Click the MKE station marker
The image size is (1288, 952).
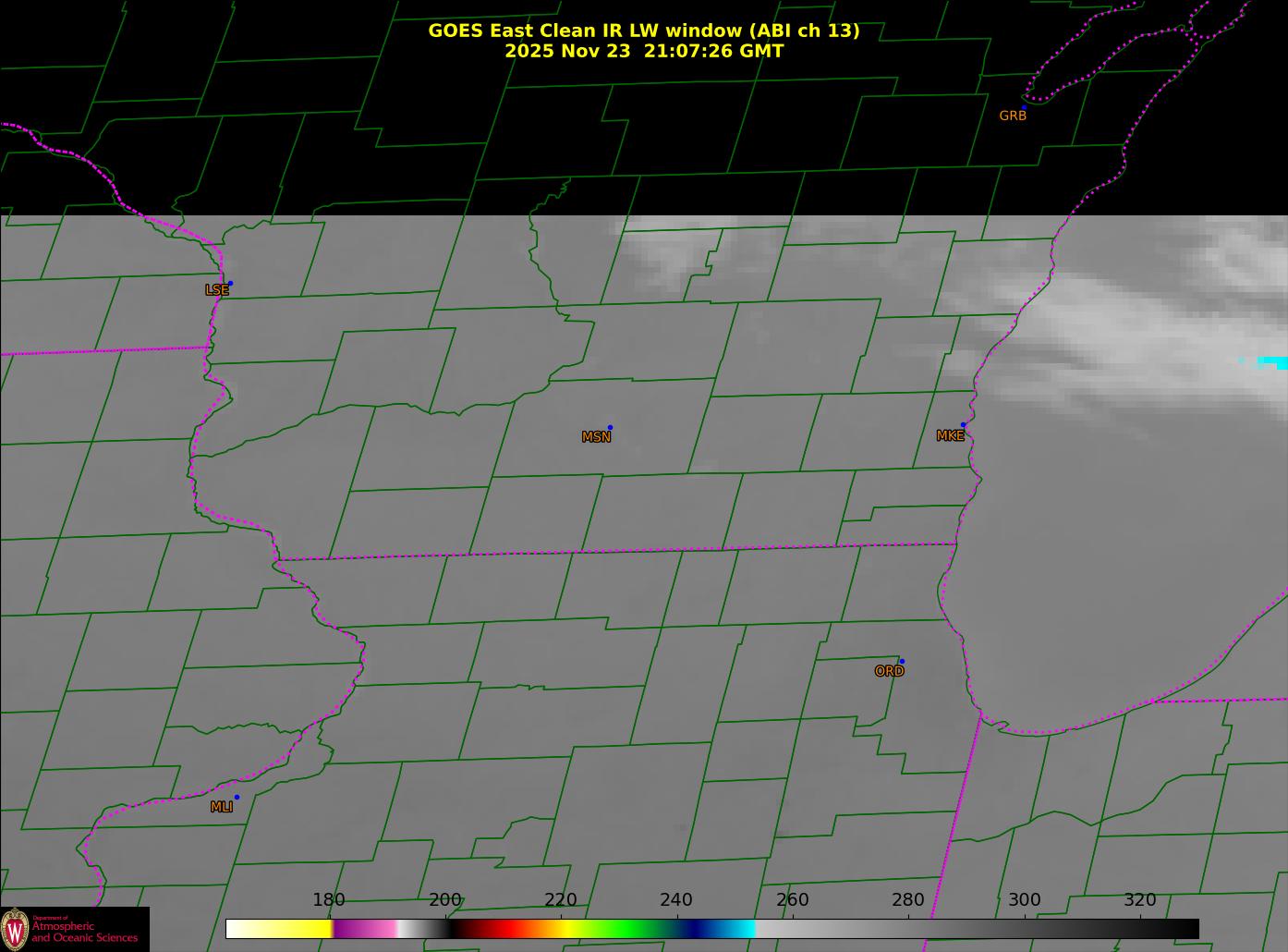(x=963, y=425)
